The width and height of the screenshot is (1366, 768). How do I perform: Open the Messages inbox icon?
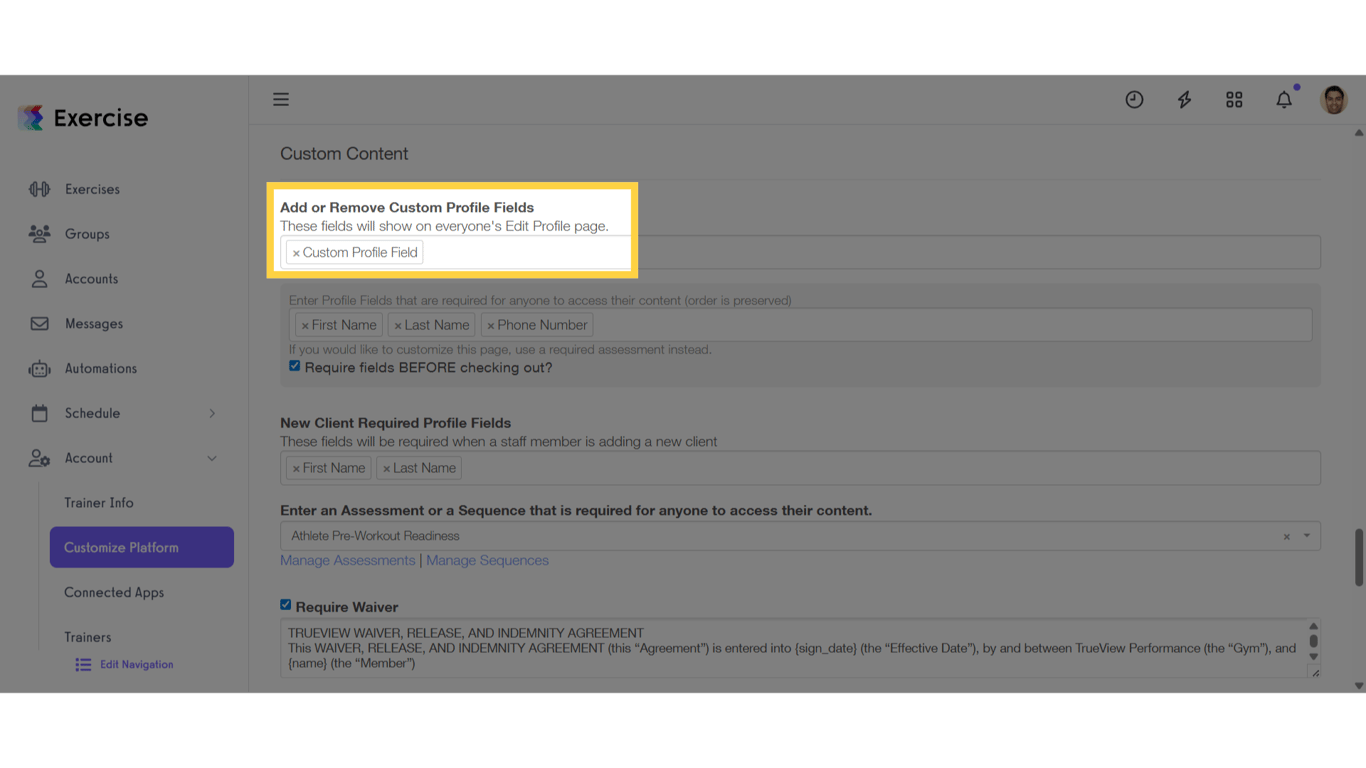click(39, 323)
